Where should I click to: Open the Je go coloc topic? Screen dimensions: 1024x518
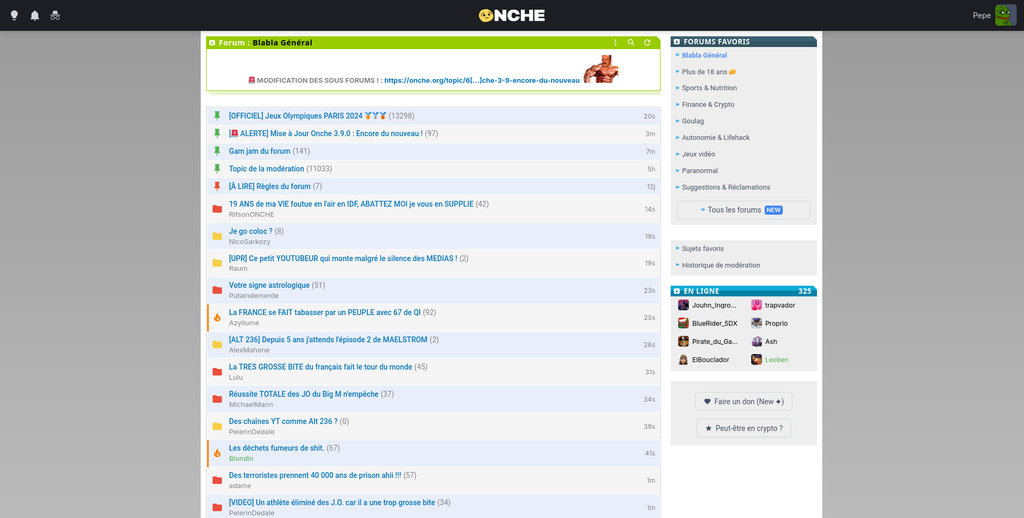[x=251, y=231]
